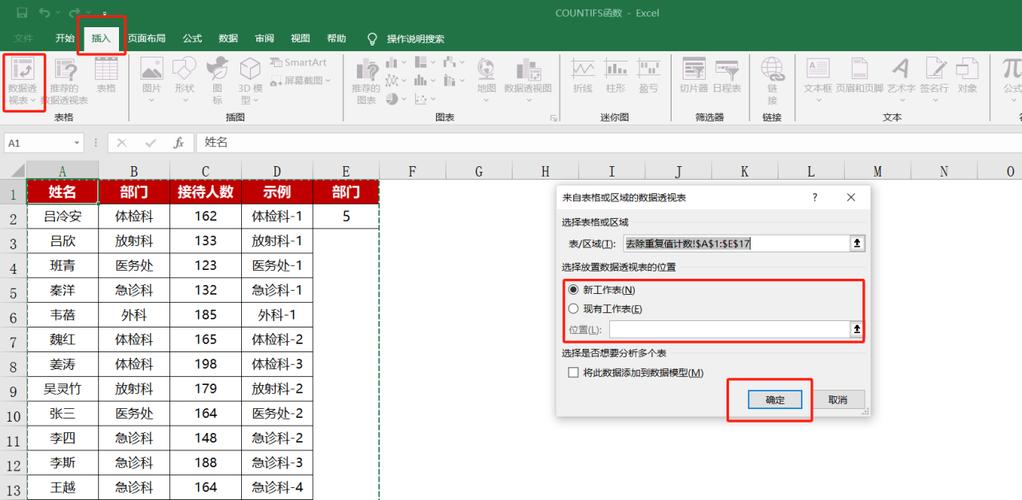The width and height of the screenshot is (1022, 500).
Task: Select row header 5
Action: click(13, 291)
